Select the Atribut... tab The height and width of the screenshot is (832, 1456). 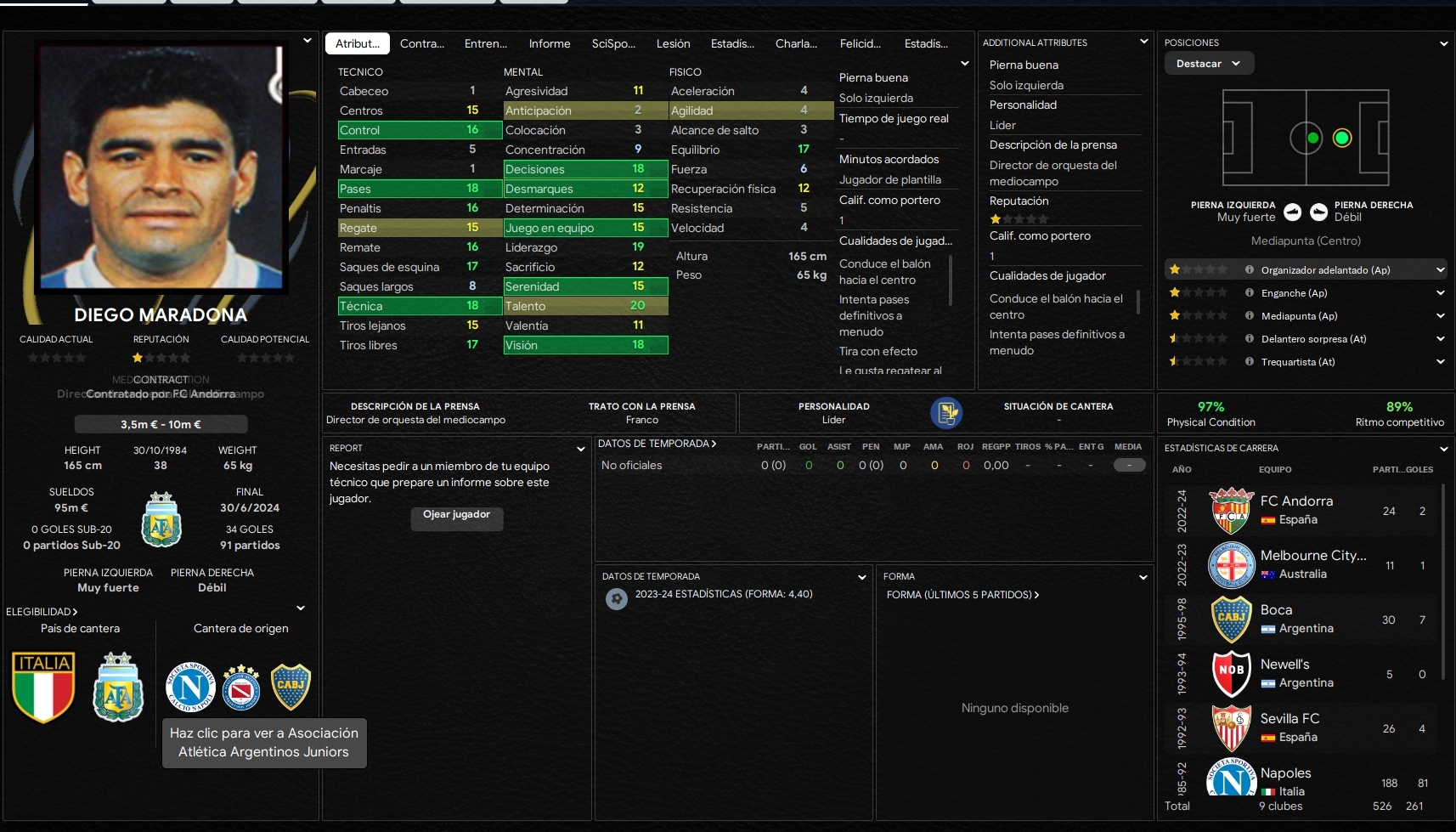[x=358, y=43]
